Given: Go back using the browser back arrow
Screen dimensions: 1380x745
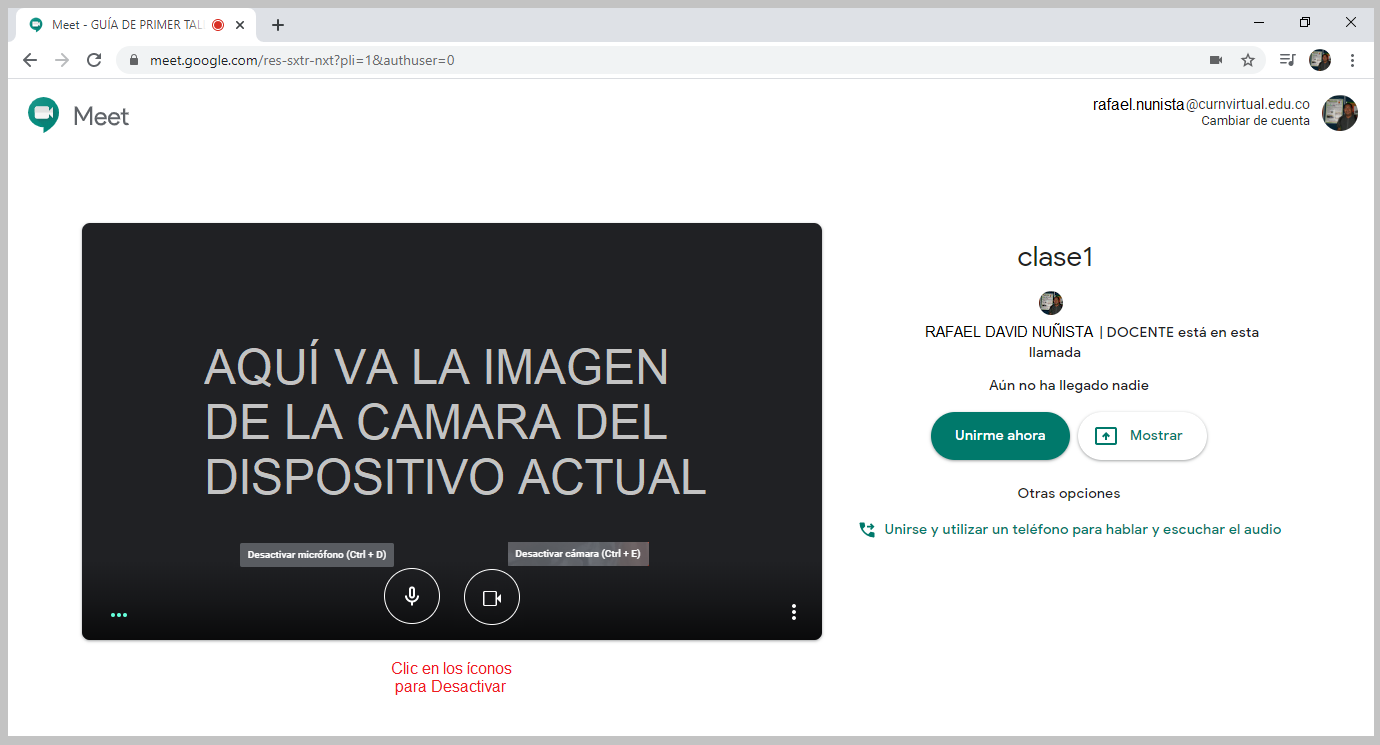Looking at the screenshot, I should coord(30,60).
